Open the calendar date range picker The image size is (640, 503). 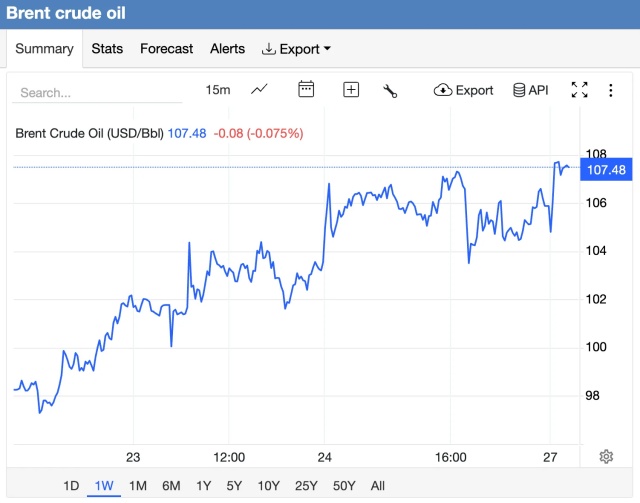(307, 90)
